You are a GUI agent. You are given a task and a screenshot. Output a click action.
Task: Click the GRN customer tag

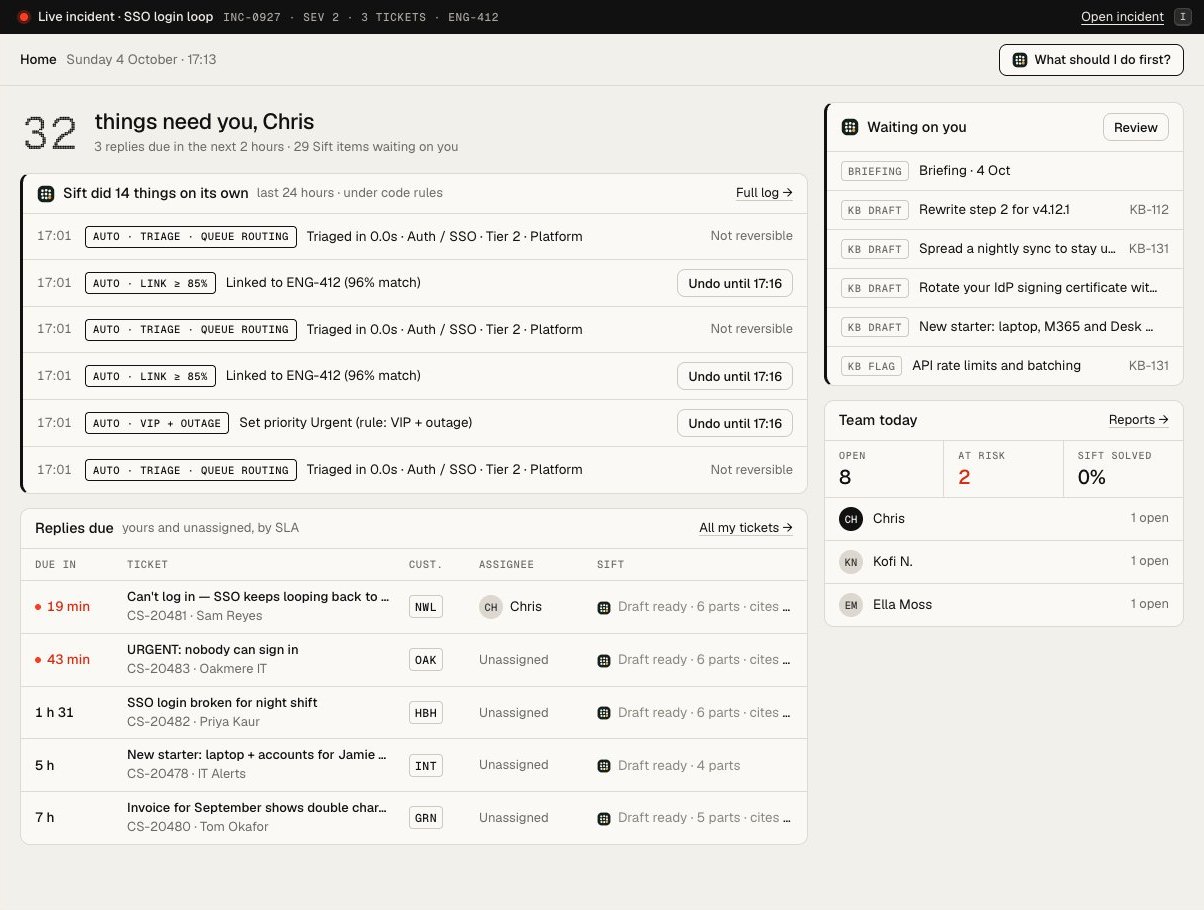[x=425, y=818]
